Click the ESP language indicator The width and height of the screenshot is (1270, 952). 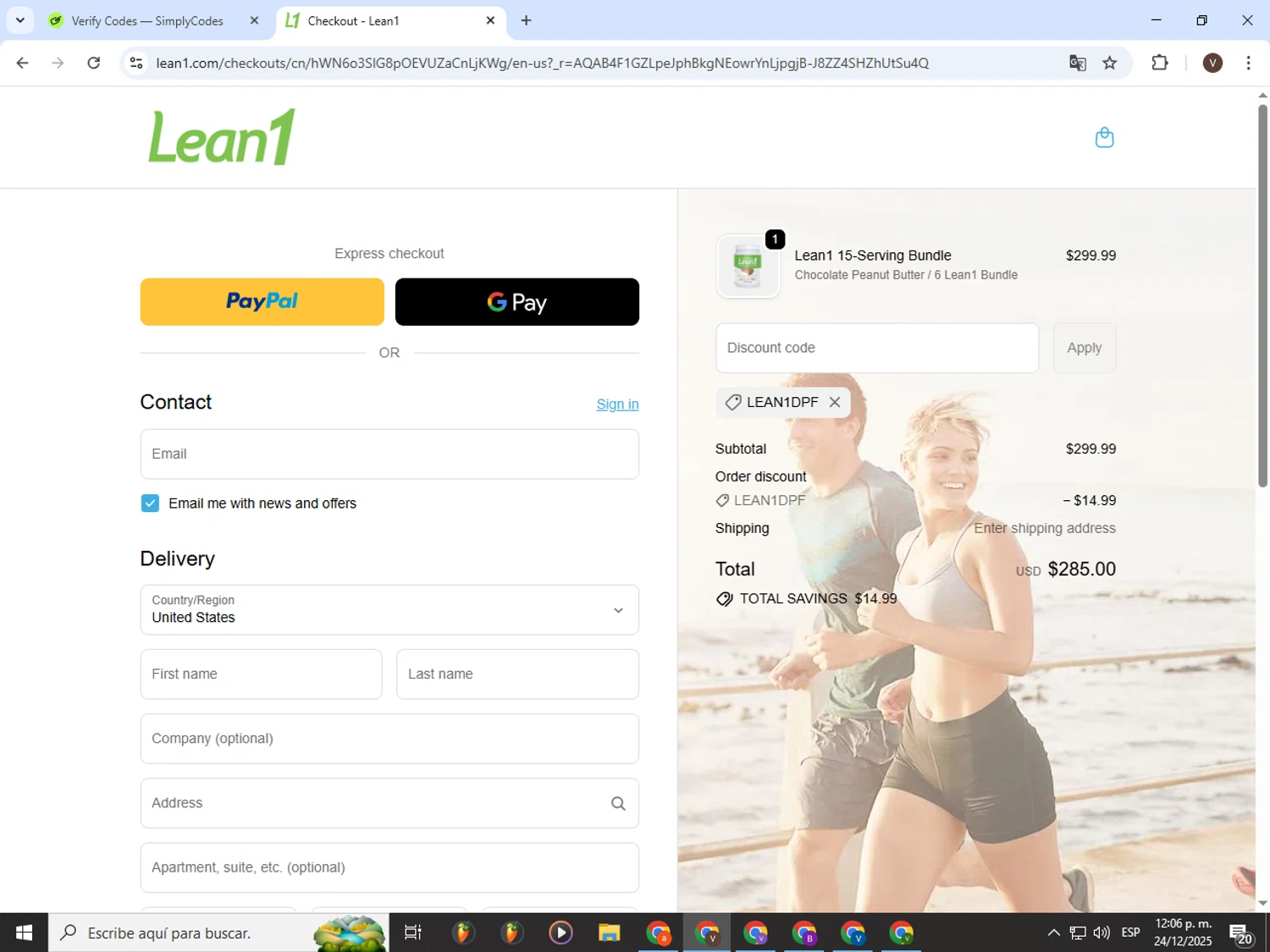[1130, 933]
